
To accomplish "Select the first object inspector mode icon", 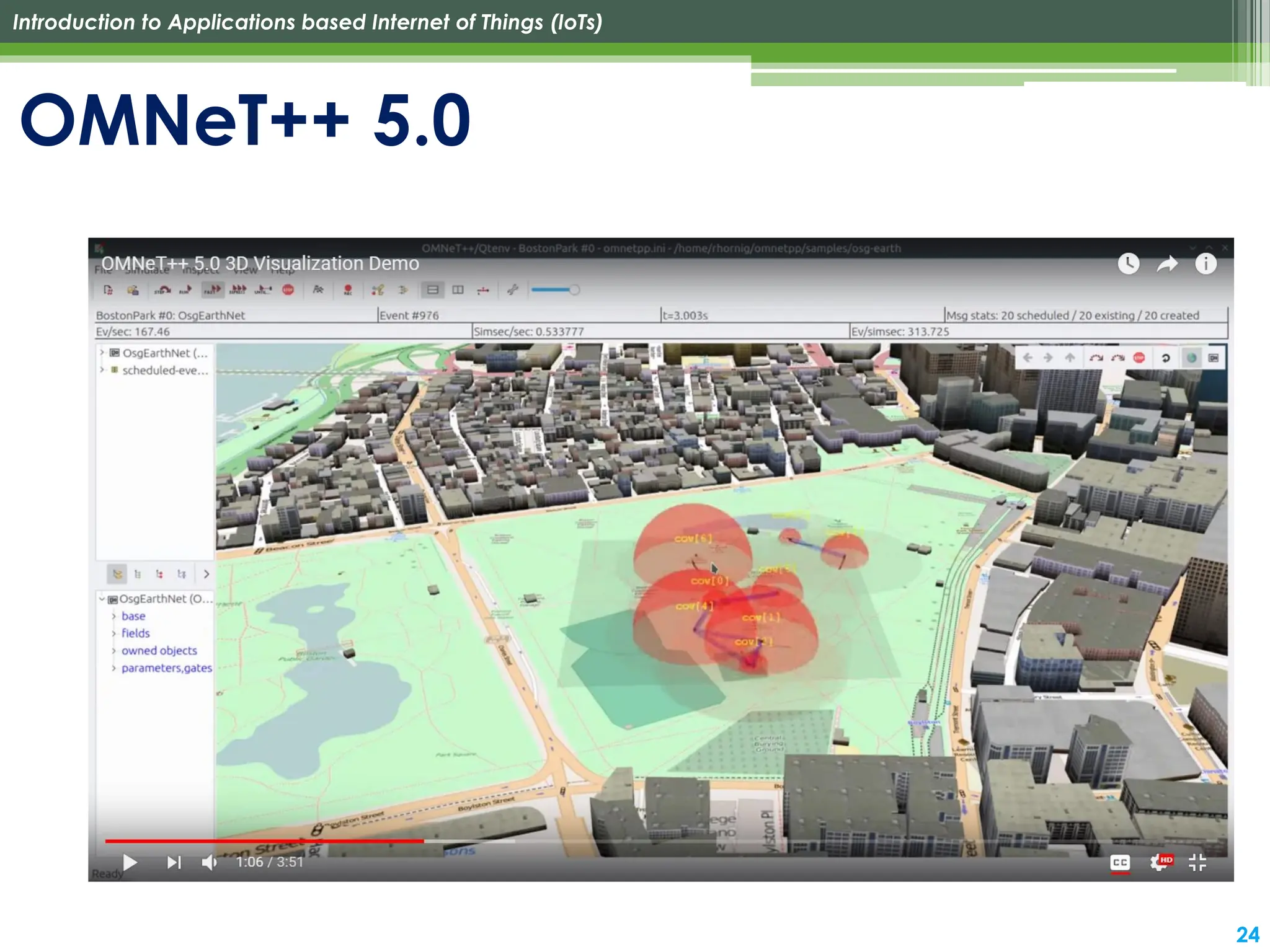I will (117, 574).
